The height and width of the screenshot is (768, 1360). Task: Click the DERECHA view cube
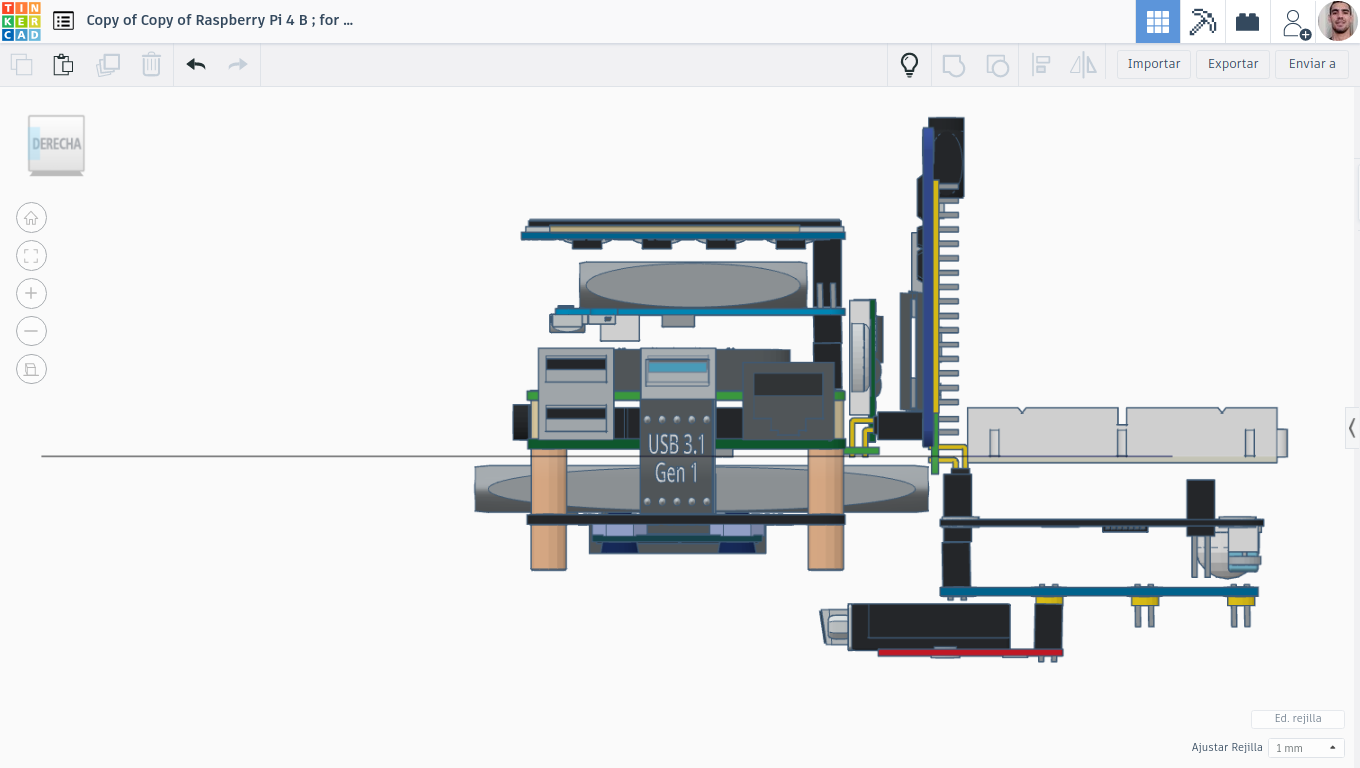coord(56,144)
